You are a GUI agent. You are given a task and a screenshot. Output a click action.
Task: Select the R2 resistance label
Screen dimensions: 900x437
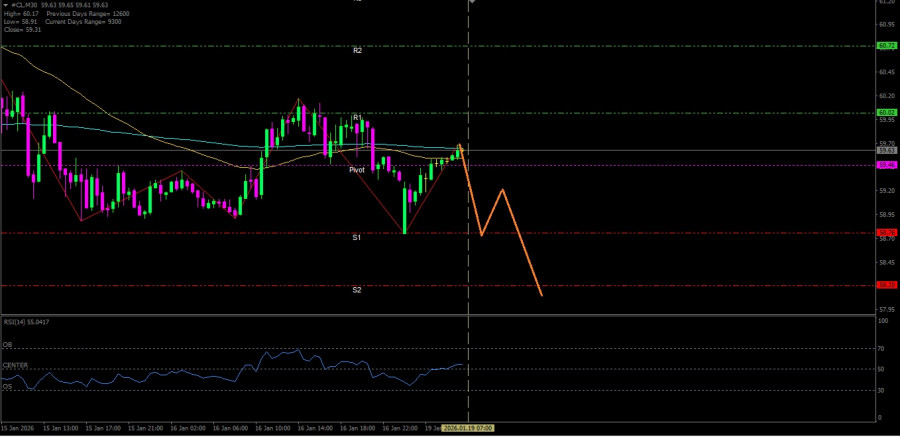tap(357, 51)
